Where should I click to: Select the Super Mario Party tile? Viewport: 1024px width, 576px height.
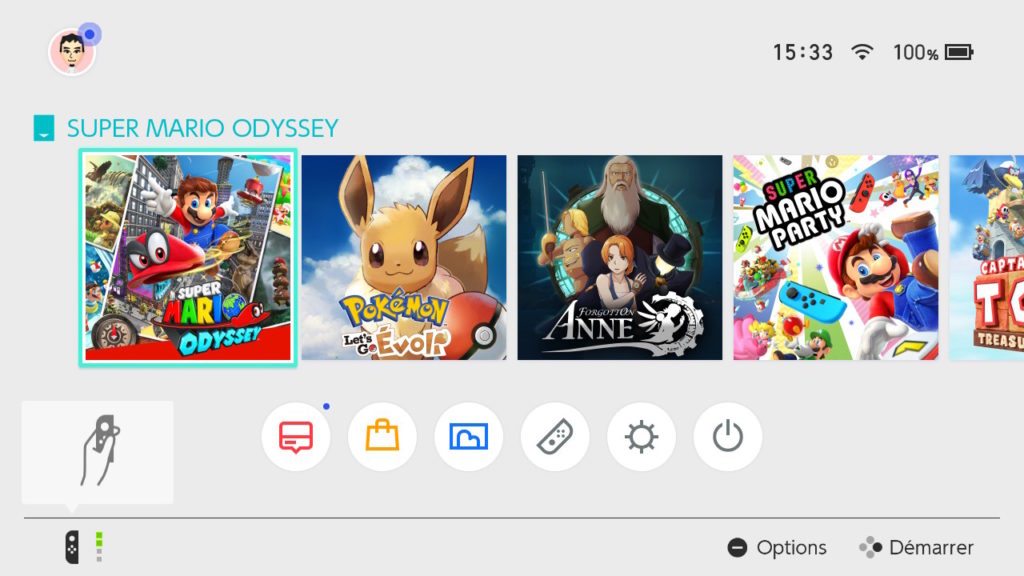(836, 257)
